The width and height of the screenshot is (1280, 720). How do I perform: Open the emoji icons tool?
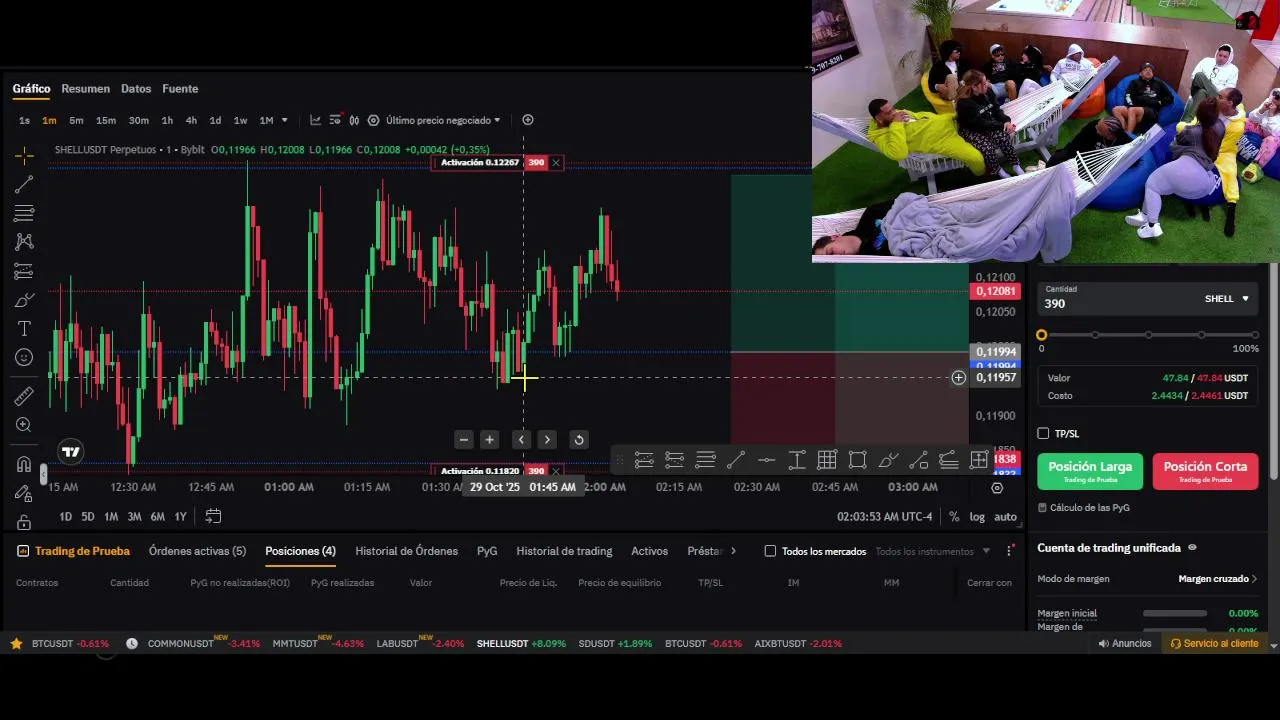(x=24, y=358)
